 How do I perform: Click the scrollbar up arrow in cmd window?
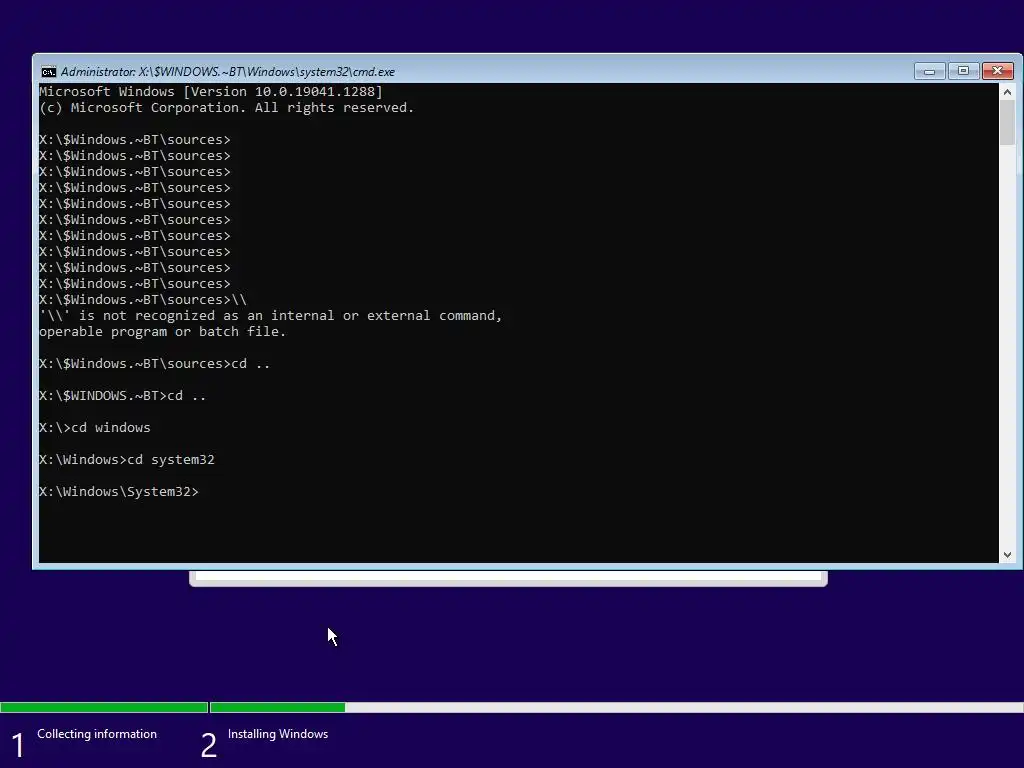1007,92
